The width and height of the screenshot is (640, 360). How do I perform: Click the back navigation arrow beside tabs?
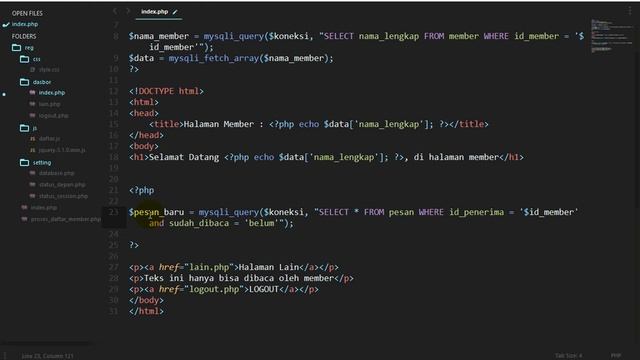[115, 11]
